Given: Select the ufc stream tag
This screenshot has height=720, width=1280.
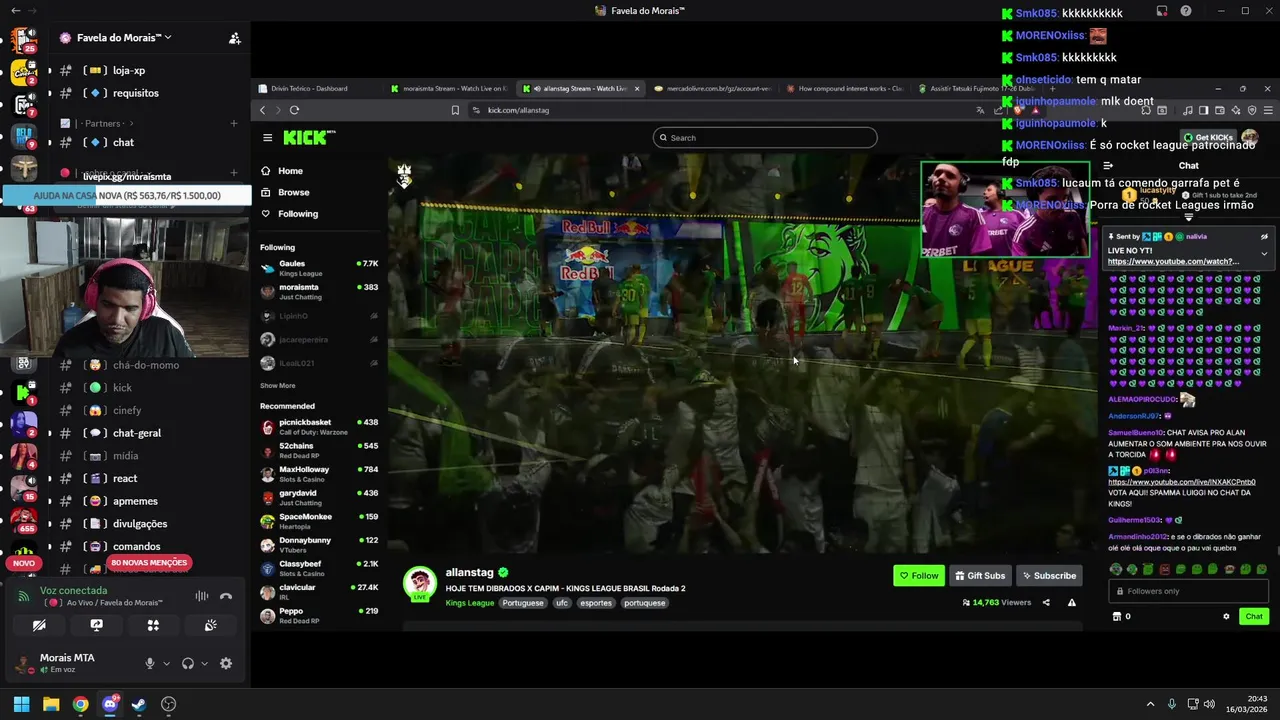Looking at the screenshot, I should coord(562,603).
